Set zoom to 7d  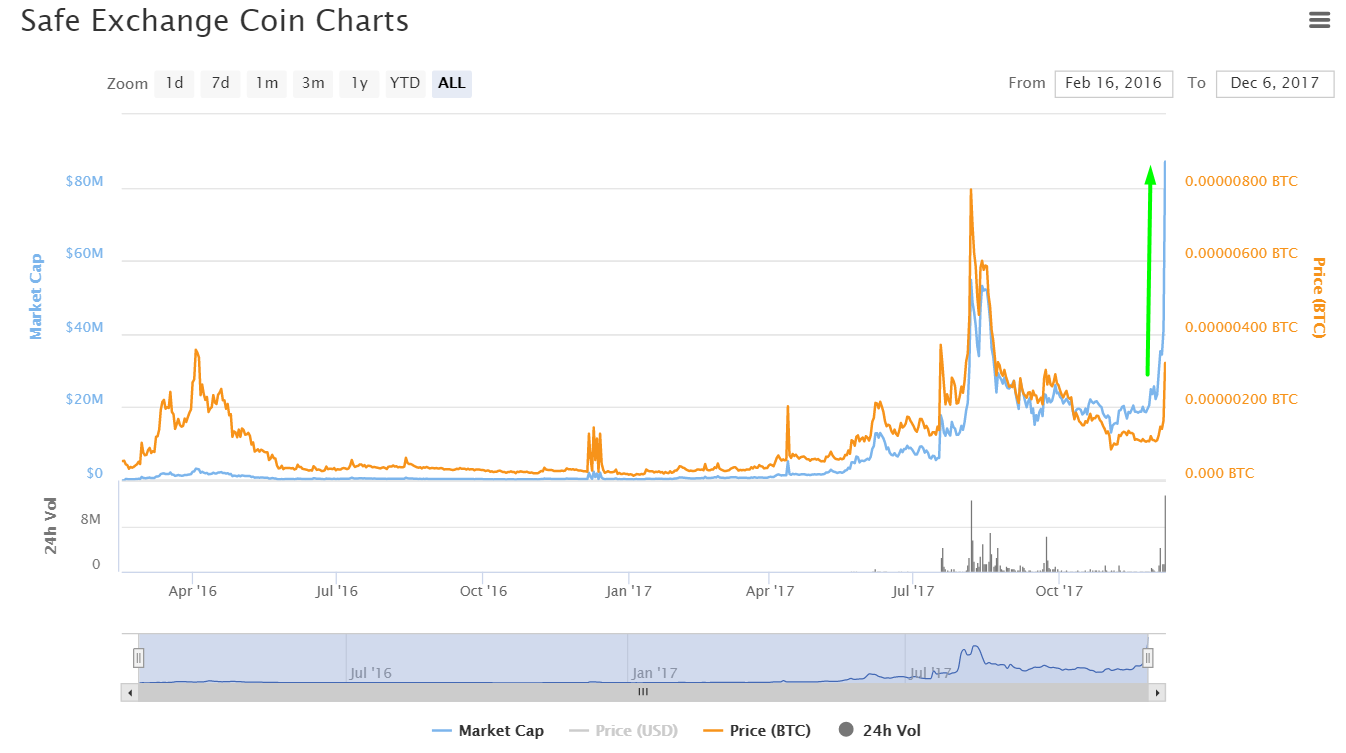pos(220,83)
